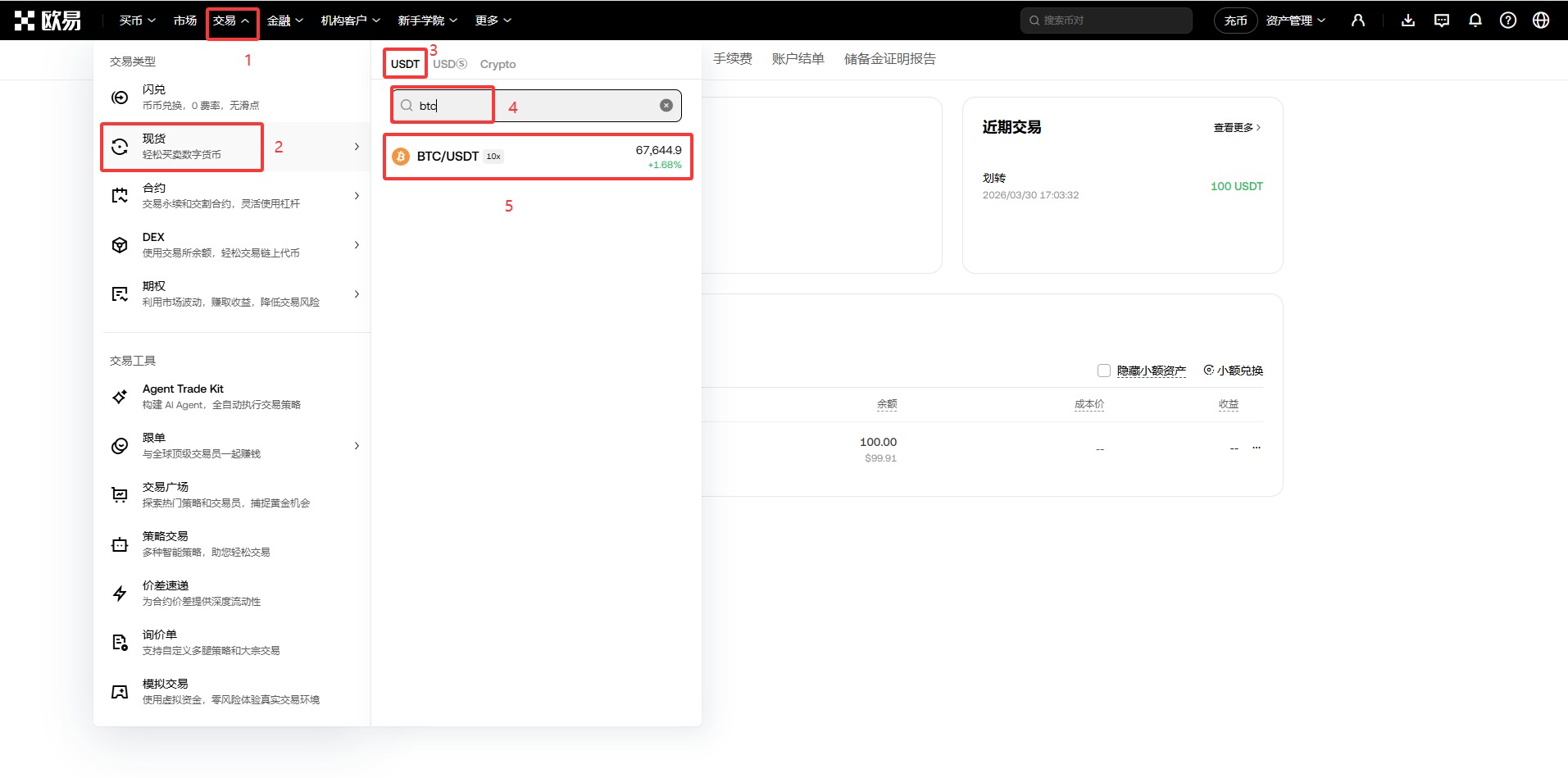Open the 交易广场 icon
This screenshot has height=778, width=1568.
pos(120,495)
